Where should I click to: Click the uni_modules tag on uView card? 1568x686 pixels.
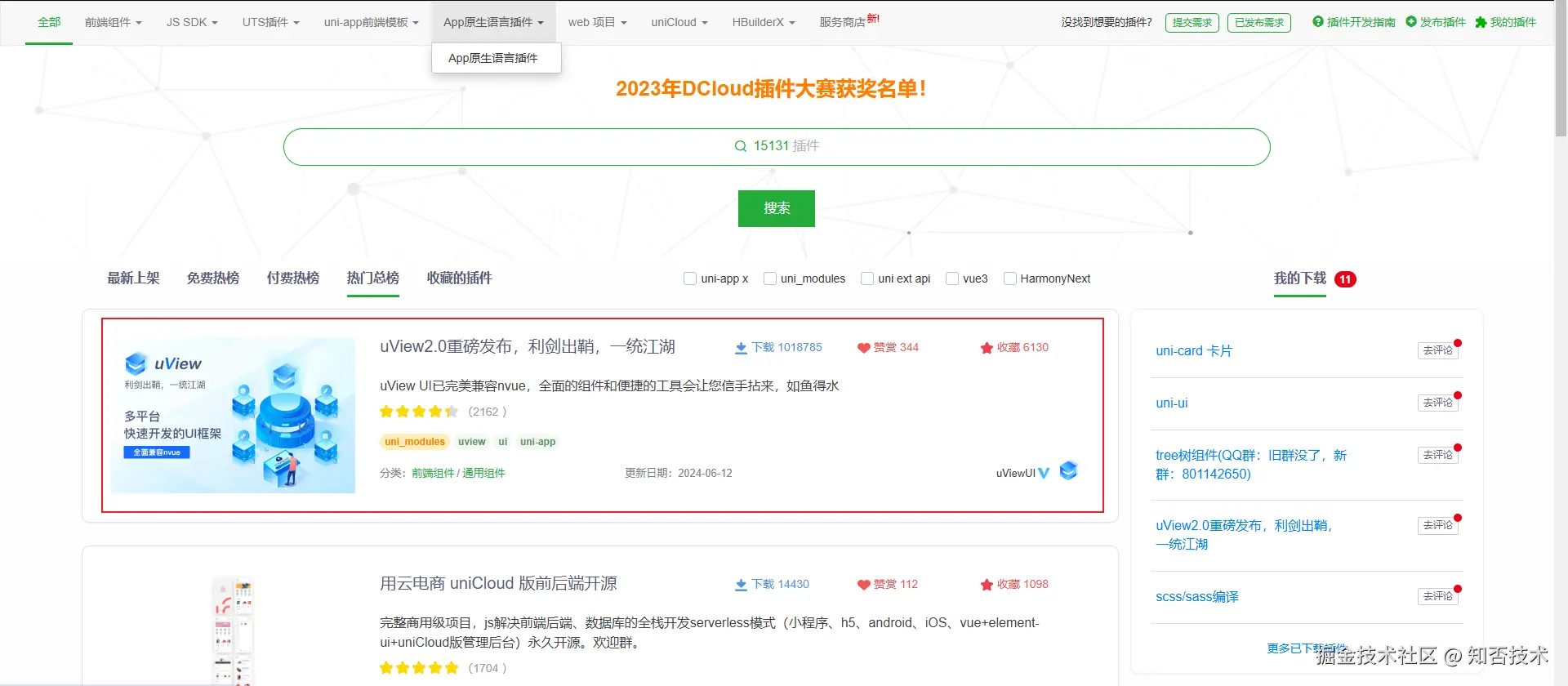tap(415, 442)
